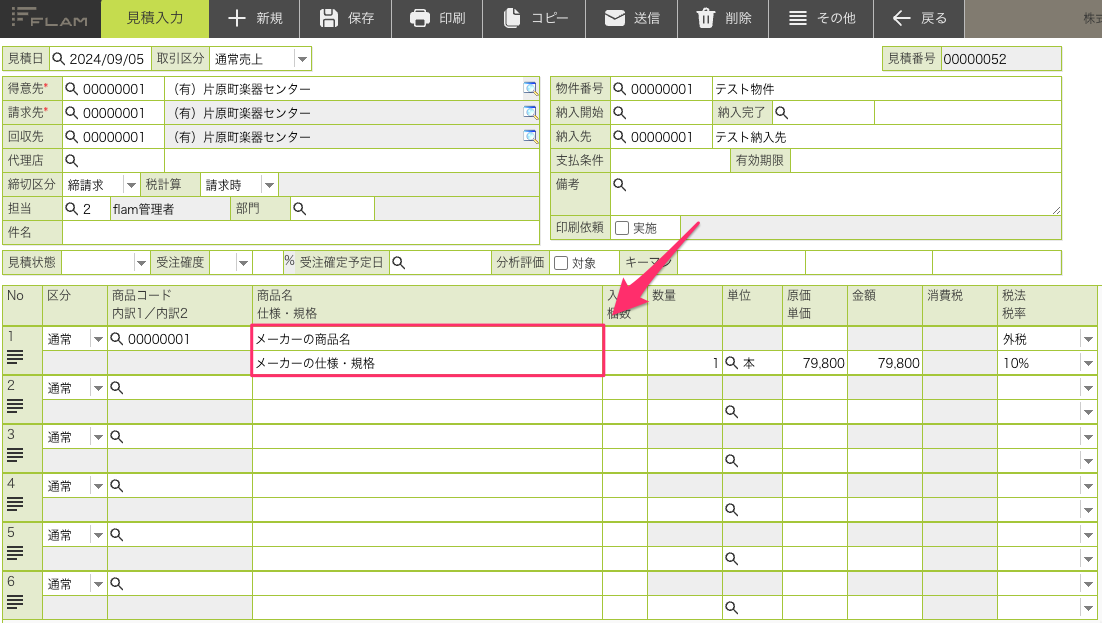Open the その他 menu
Image resolution: width=1102 pixels, height=623 pixels.
pos(822,18)
